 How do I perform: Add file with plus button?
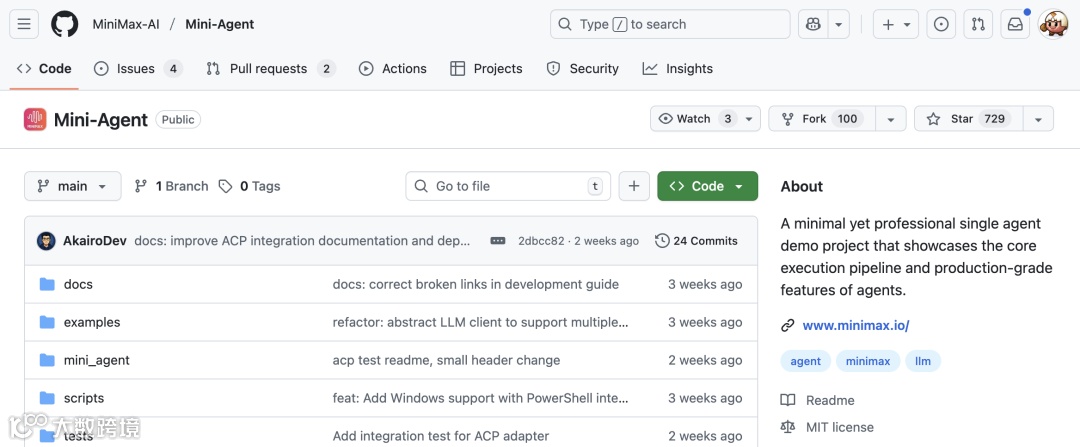pyautogui.click(x=634, y=186)
